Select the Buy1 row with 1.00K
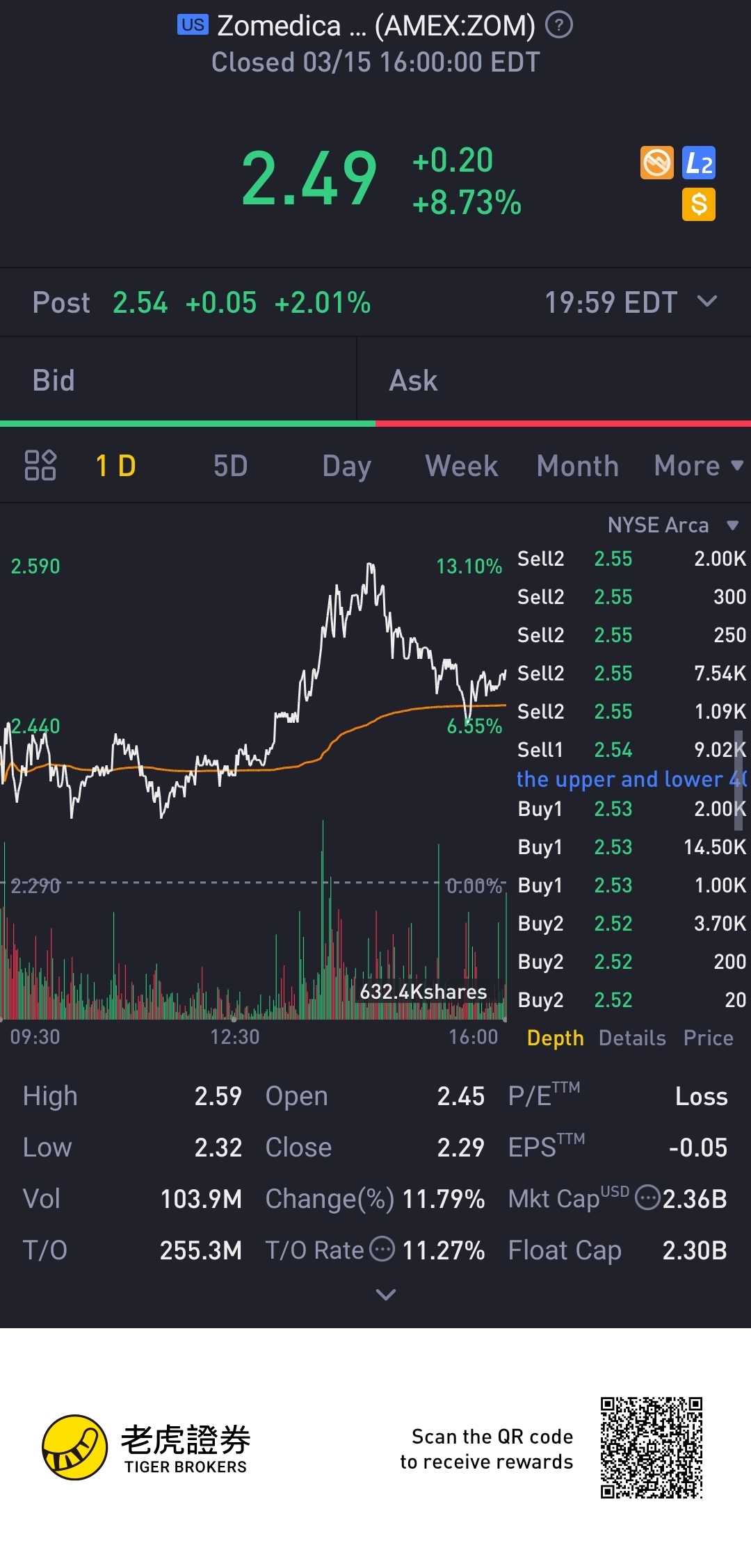The width and height of the screenshot is (751, 1568). (631, 885)
